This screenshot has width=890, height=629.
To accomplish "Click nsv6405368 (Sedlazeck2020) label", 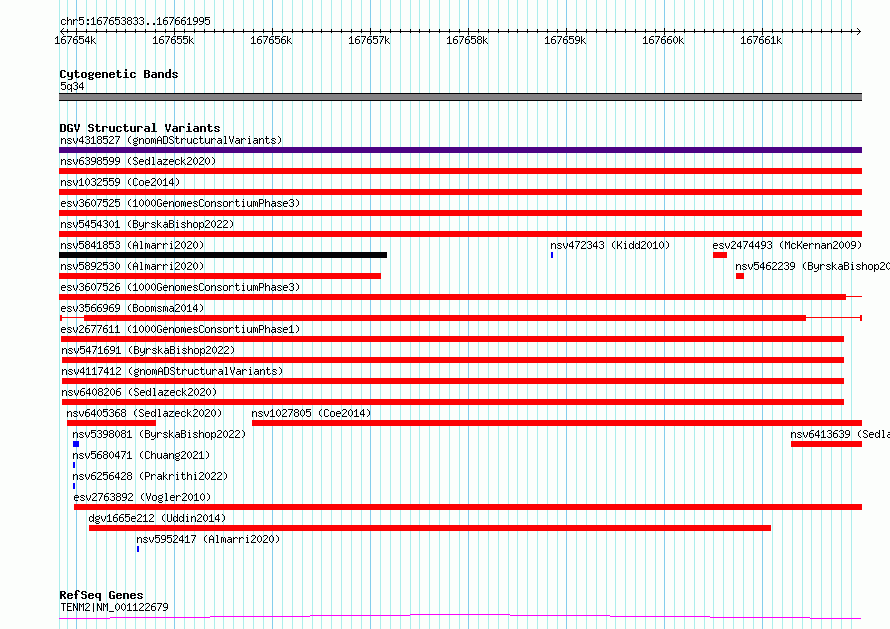I will coord(144,413).
